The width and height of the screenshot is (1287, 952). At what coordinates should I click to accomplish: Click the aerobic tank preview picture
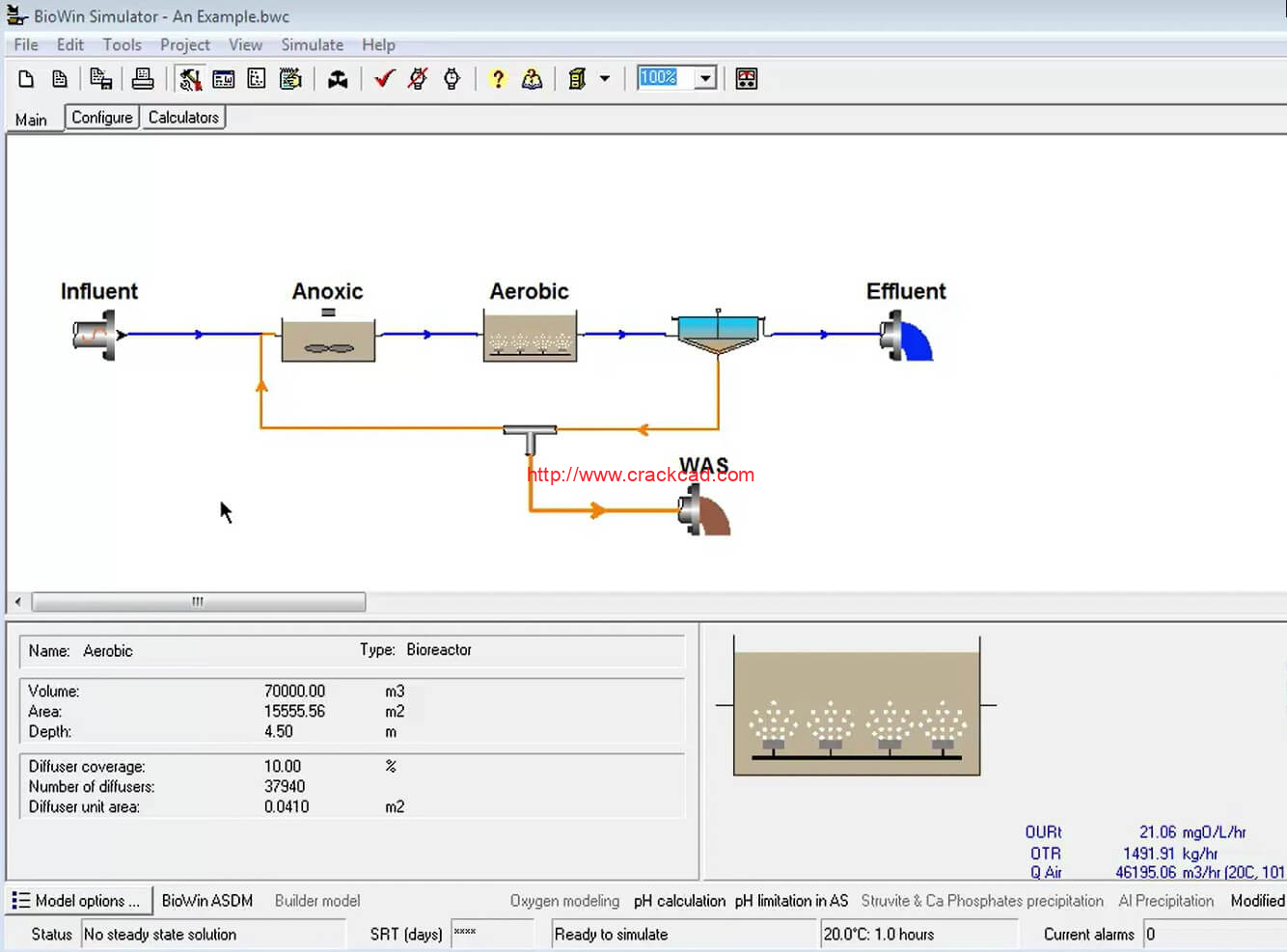click(x=857, y=706)
